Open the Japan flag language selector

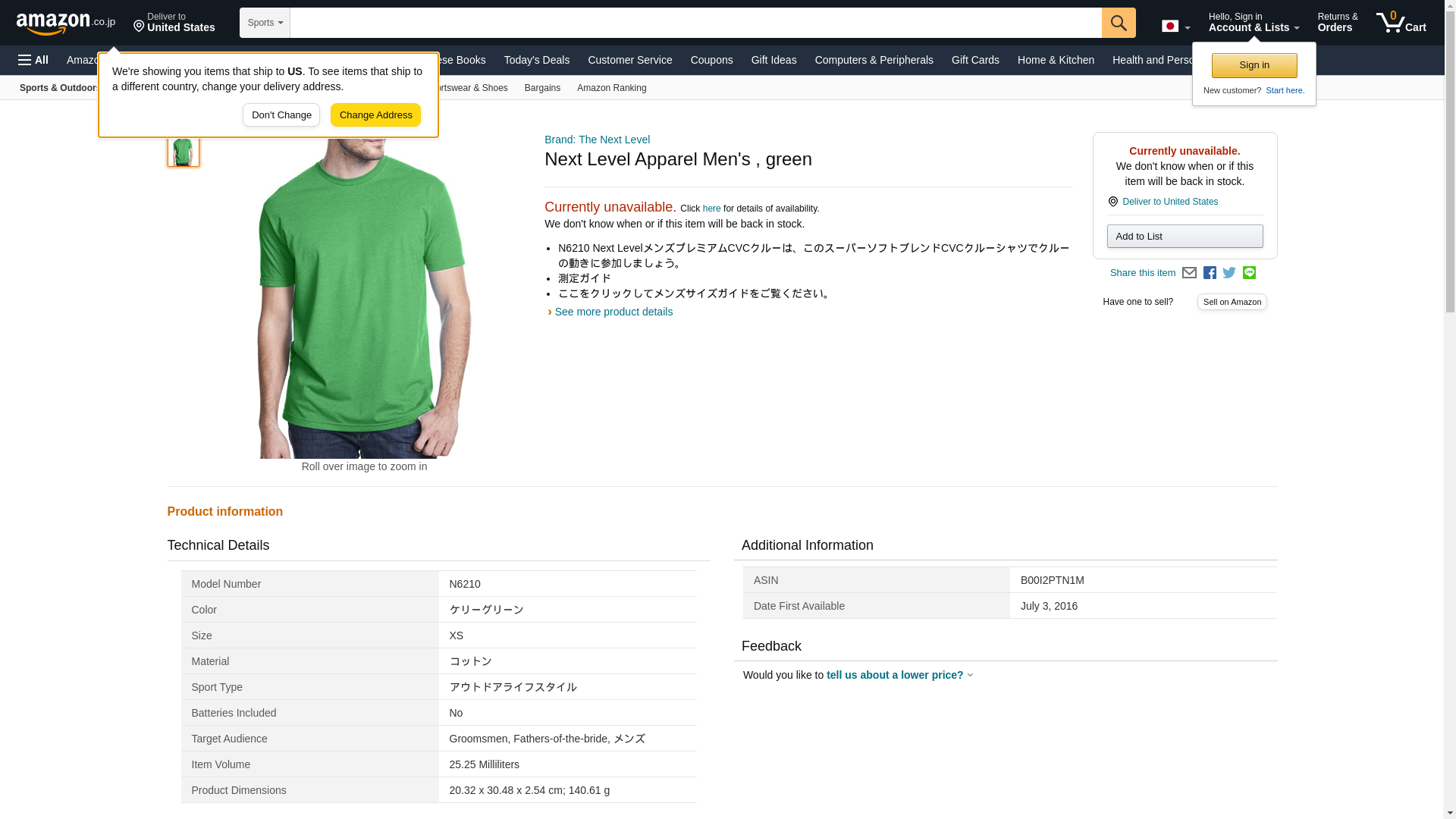[x=1175, y=27]
